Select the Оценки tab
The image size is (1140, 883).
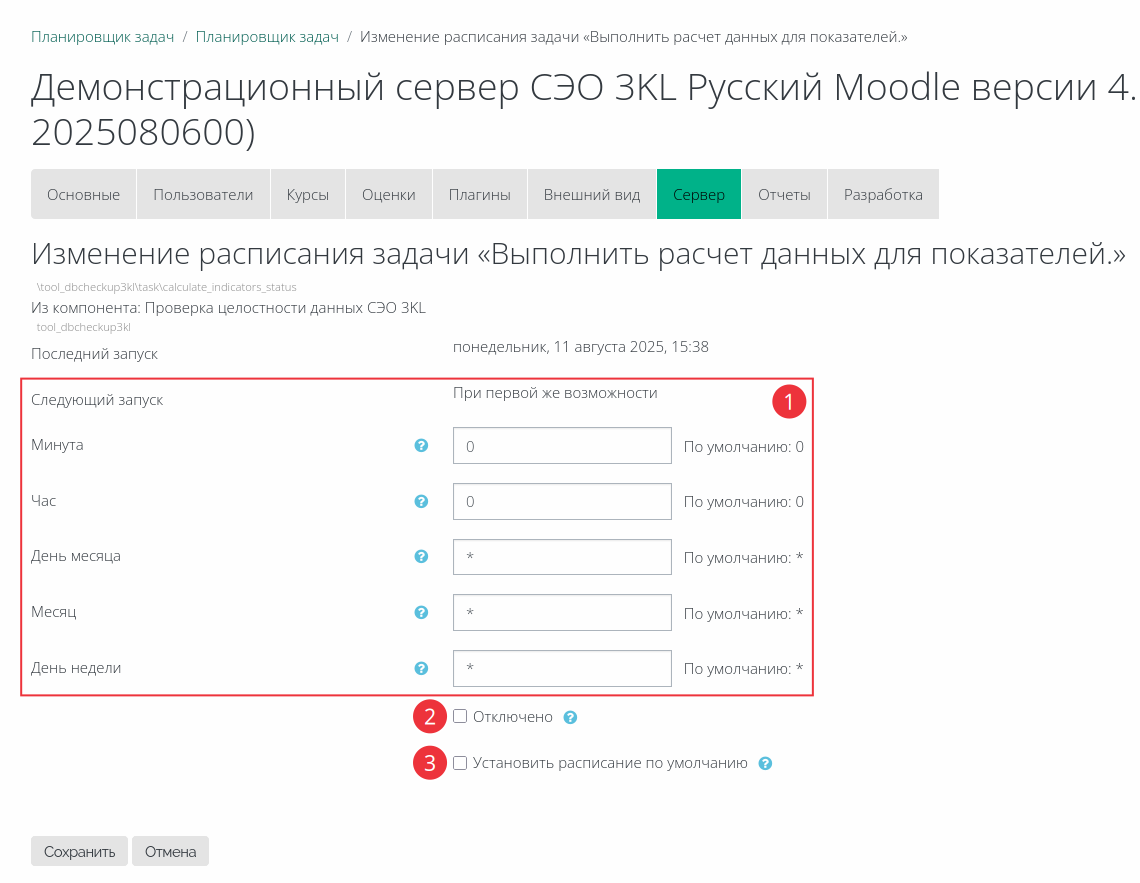pos(389,194)
